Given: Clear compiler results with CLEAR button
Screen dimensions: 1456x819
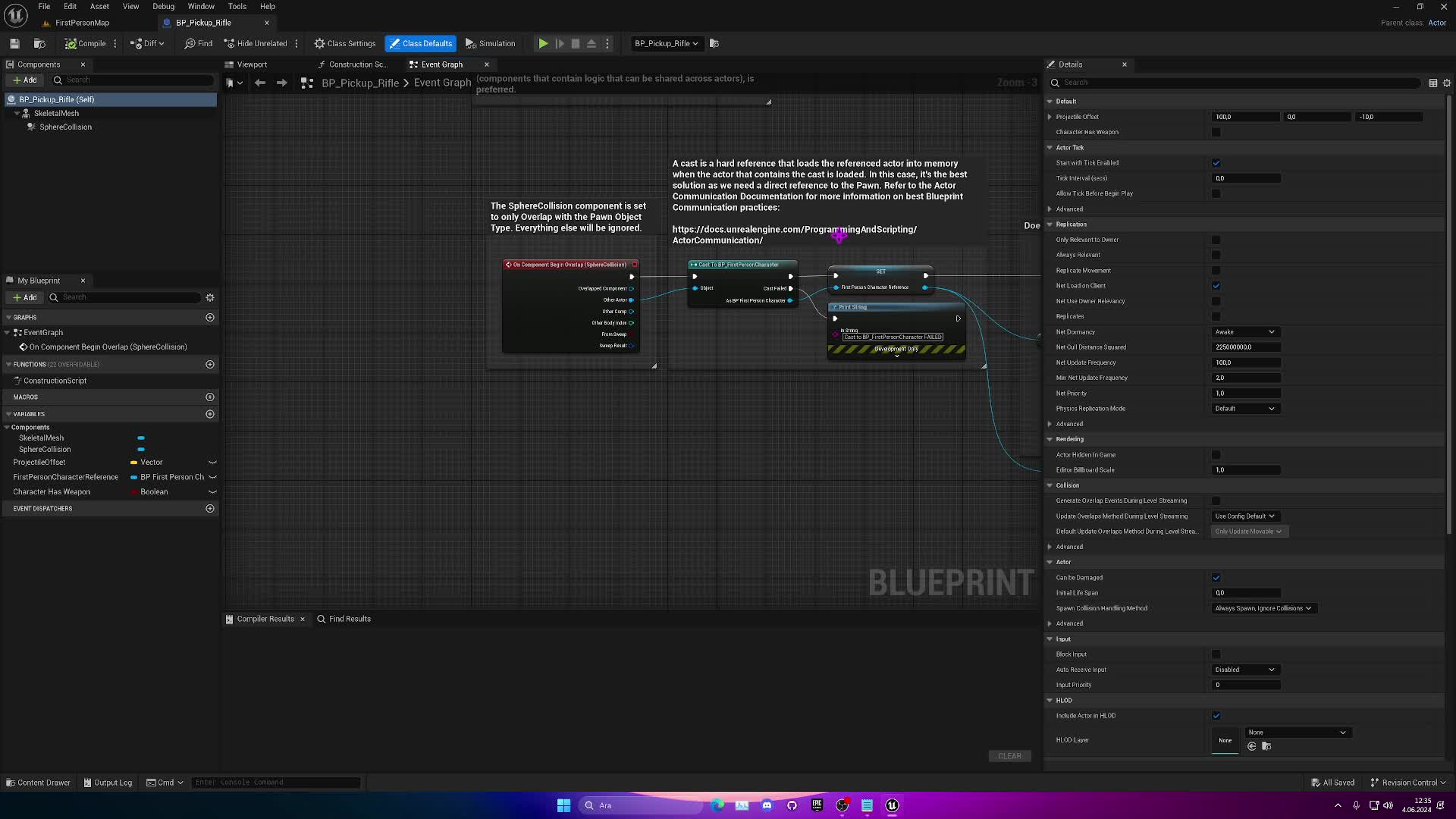Looking at the screenshot, I should point(1009,756).
